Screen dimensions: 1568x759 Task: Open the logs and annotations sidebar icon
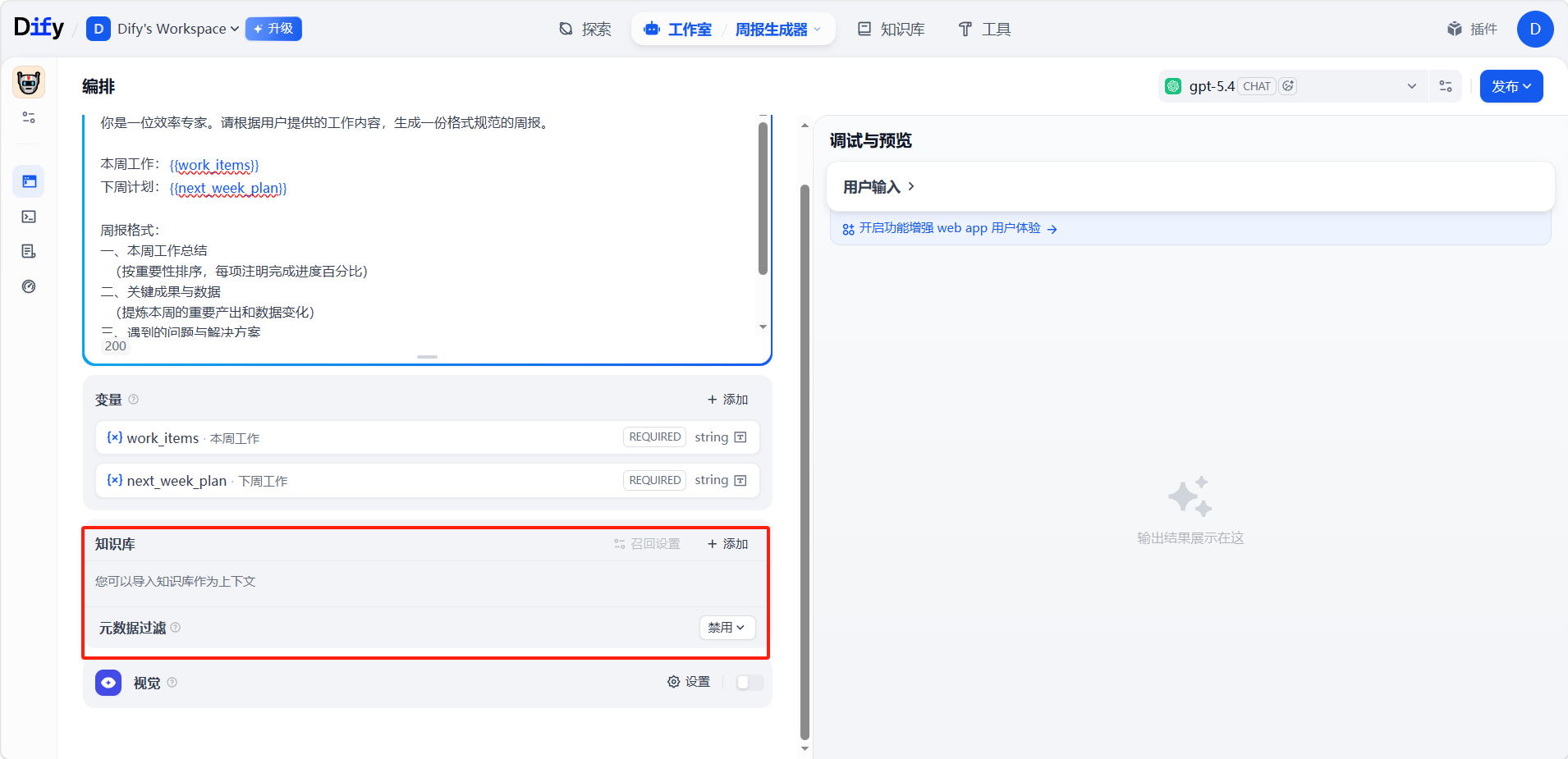tap(29, 251)
